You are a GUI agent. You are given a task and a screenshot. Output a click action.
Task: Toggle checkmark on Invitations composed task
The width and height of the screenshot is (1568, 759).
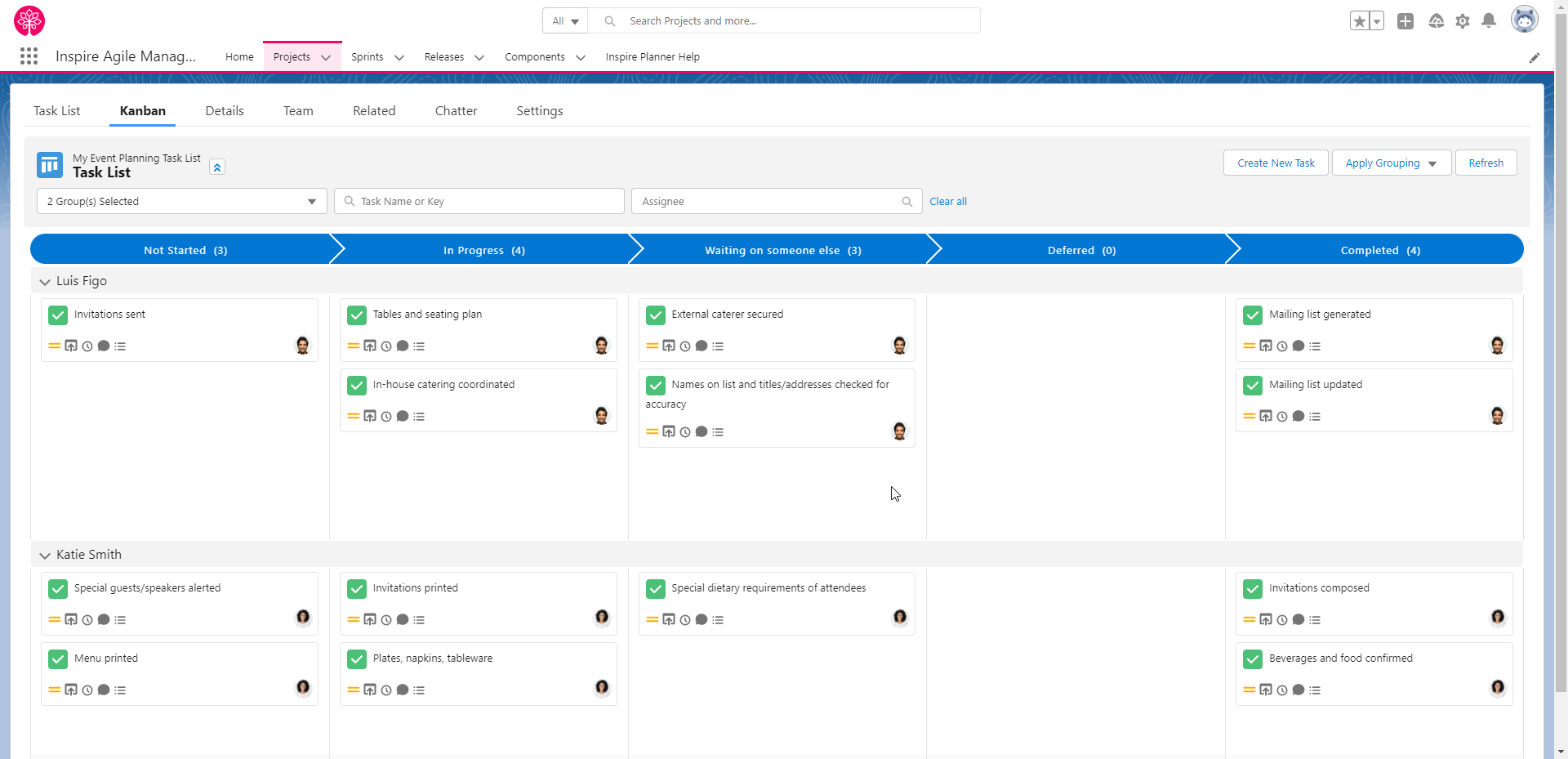point(1253,589)
